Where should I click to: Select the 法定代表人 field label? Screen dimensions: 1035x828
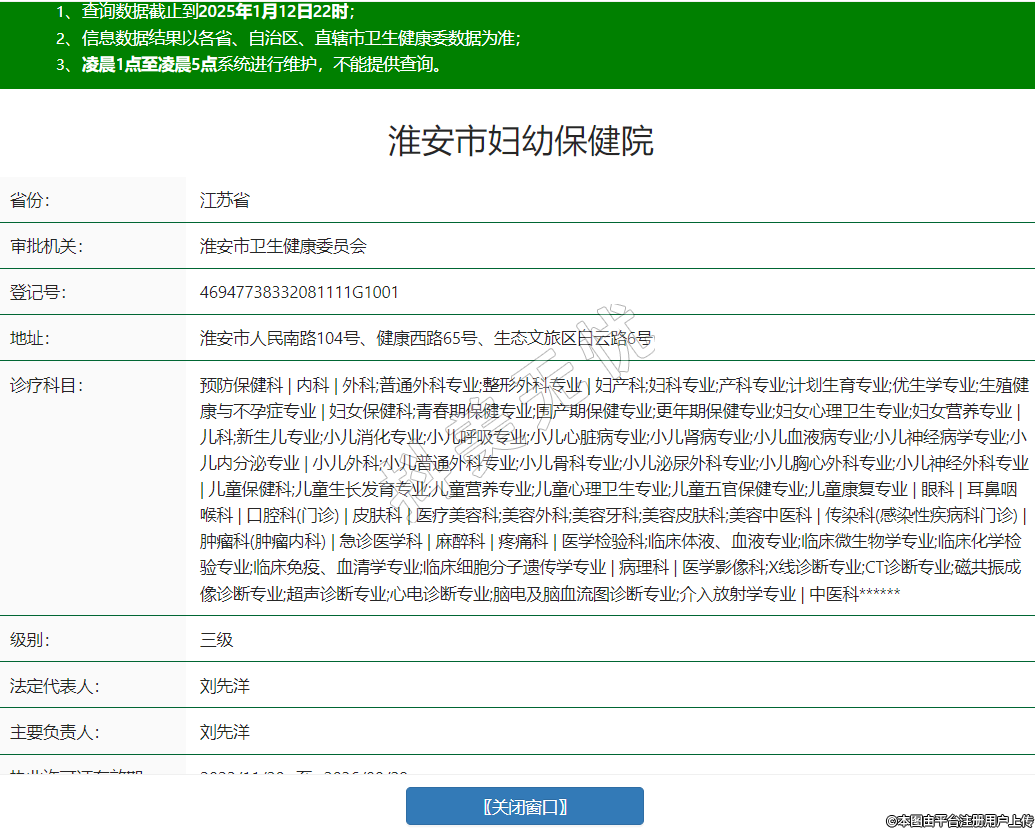tap(54, 686)
